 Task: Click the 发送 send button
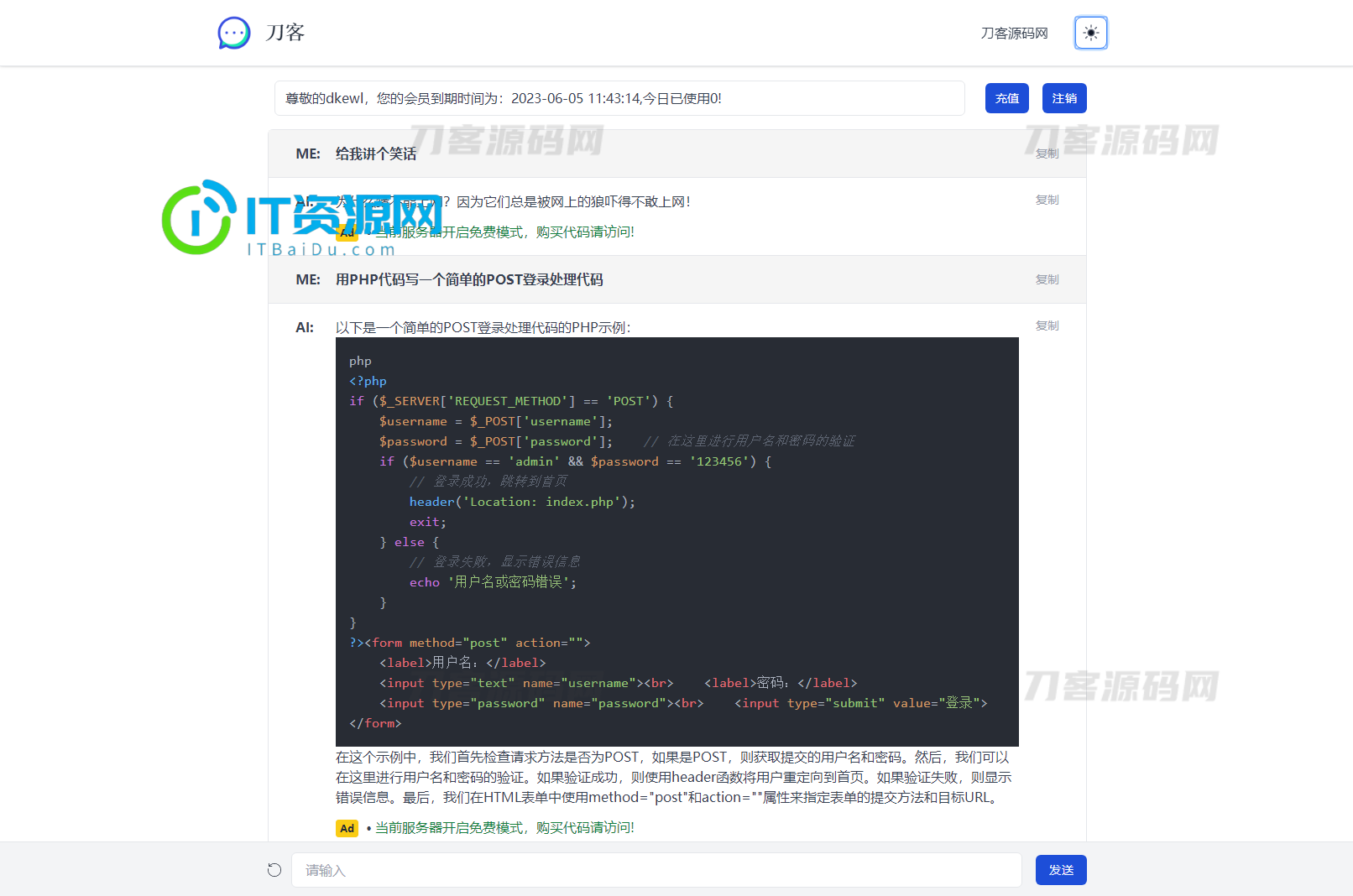(x=1061, y=870)
